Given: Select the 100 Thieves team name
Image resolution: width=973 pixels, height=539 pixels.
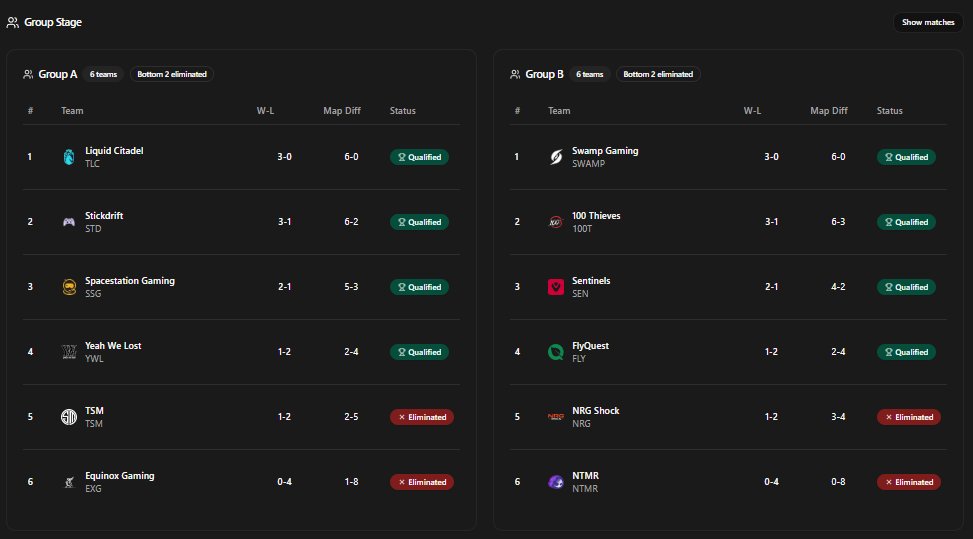Looking at the screenshot, I should (x=596, y=216).
